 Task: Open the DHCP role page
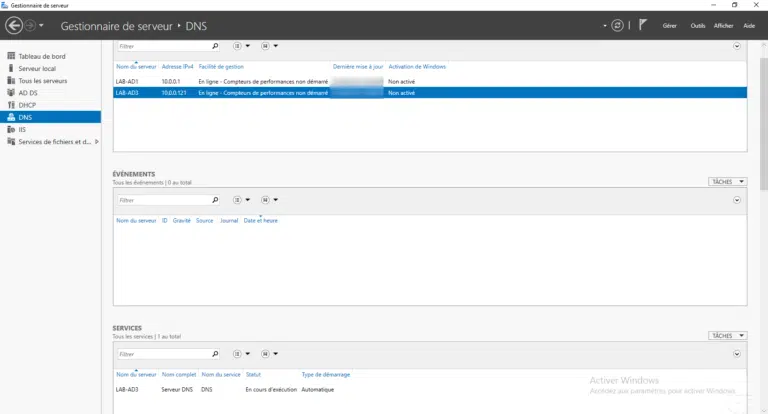click(x=27, y=104)
